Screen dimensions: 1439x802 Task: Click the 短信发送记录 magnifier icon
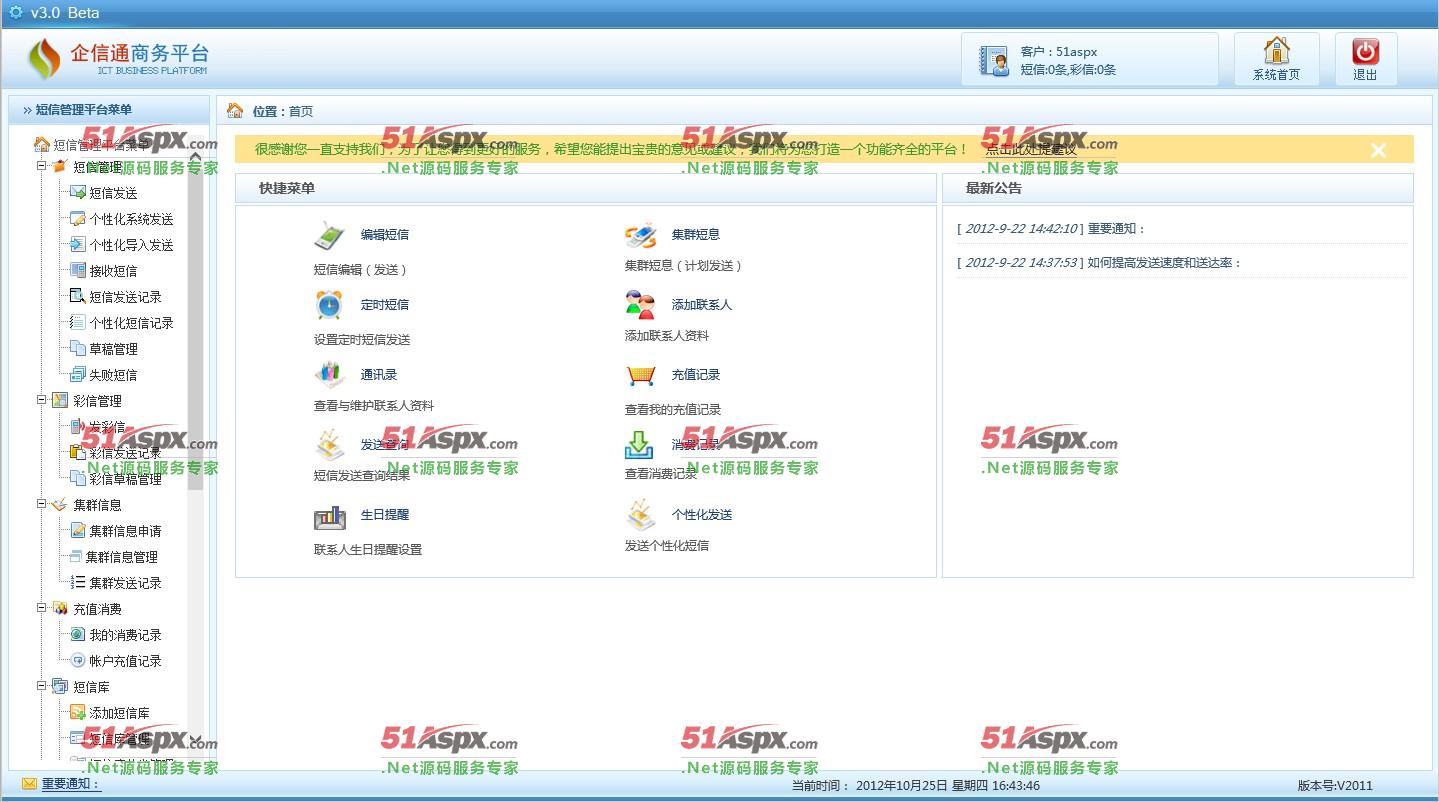pos(78,297)
